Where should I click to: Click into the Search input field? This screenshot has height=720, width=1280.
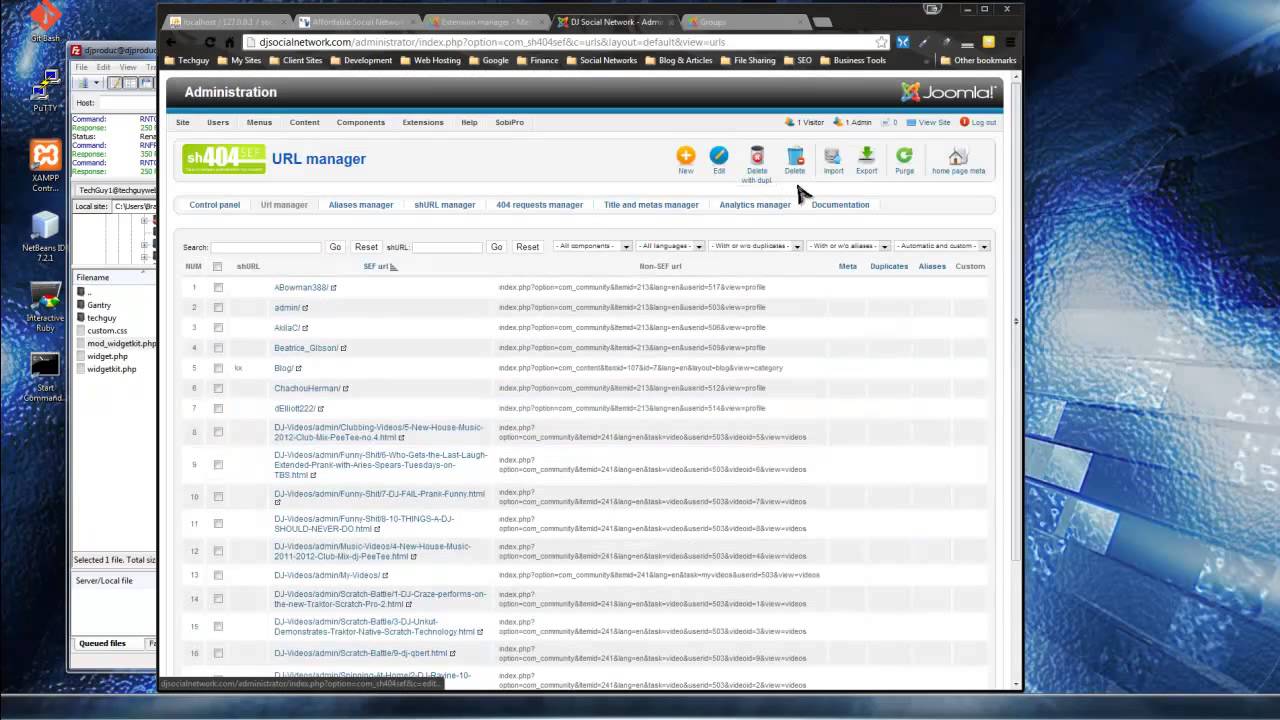tap(265, 247)
